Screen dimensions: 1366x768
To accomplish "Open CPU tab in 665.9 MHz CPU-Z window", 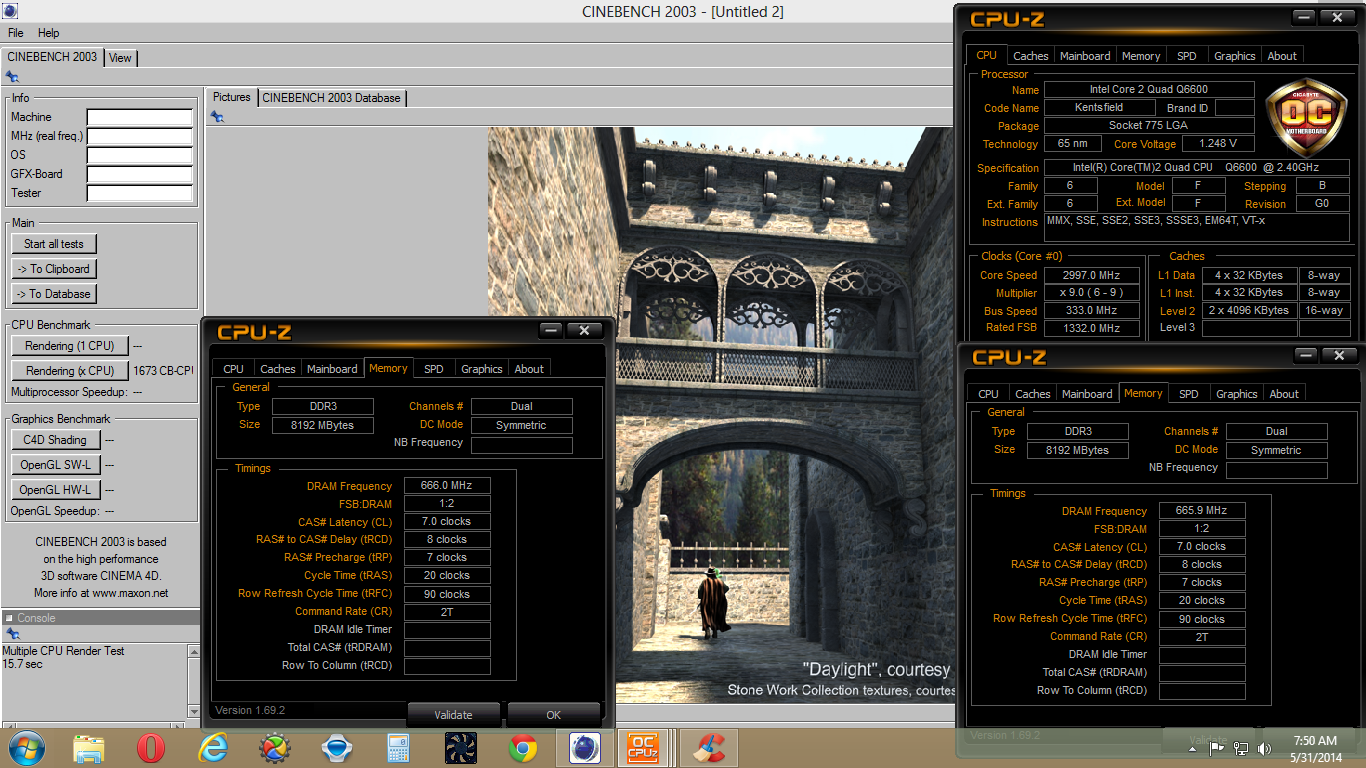I will pos(988,394).
